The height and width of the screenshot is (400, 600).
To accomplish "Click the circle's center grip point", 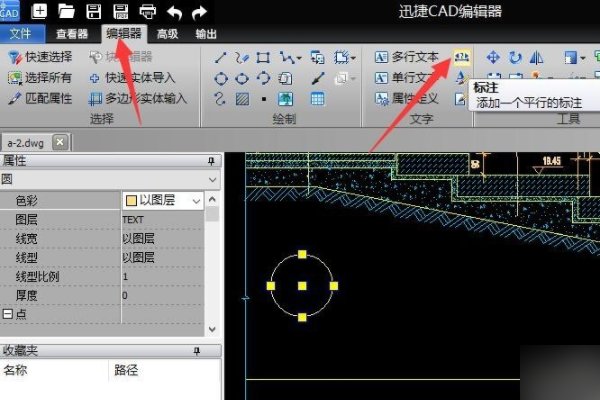I will coord(302,286).
